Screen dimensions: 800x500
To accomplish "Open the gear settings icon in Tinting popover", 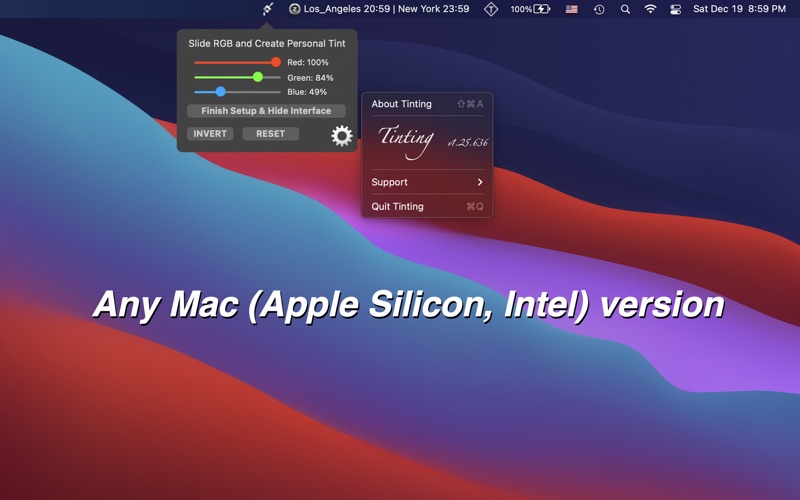I will point(342,136).
